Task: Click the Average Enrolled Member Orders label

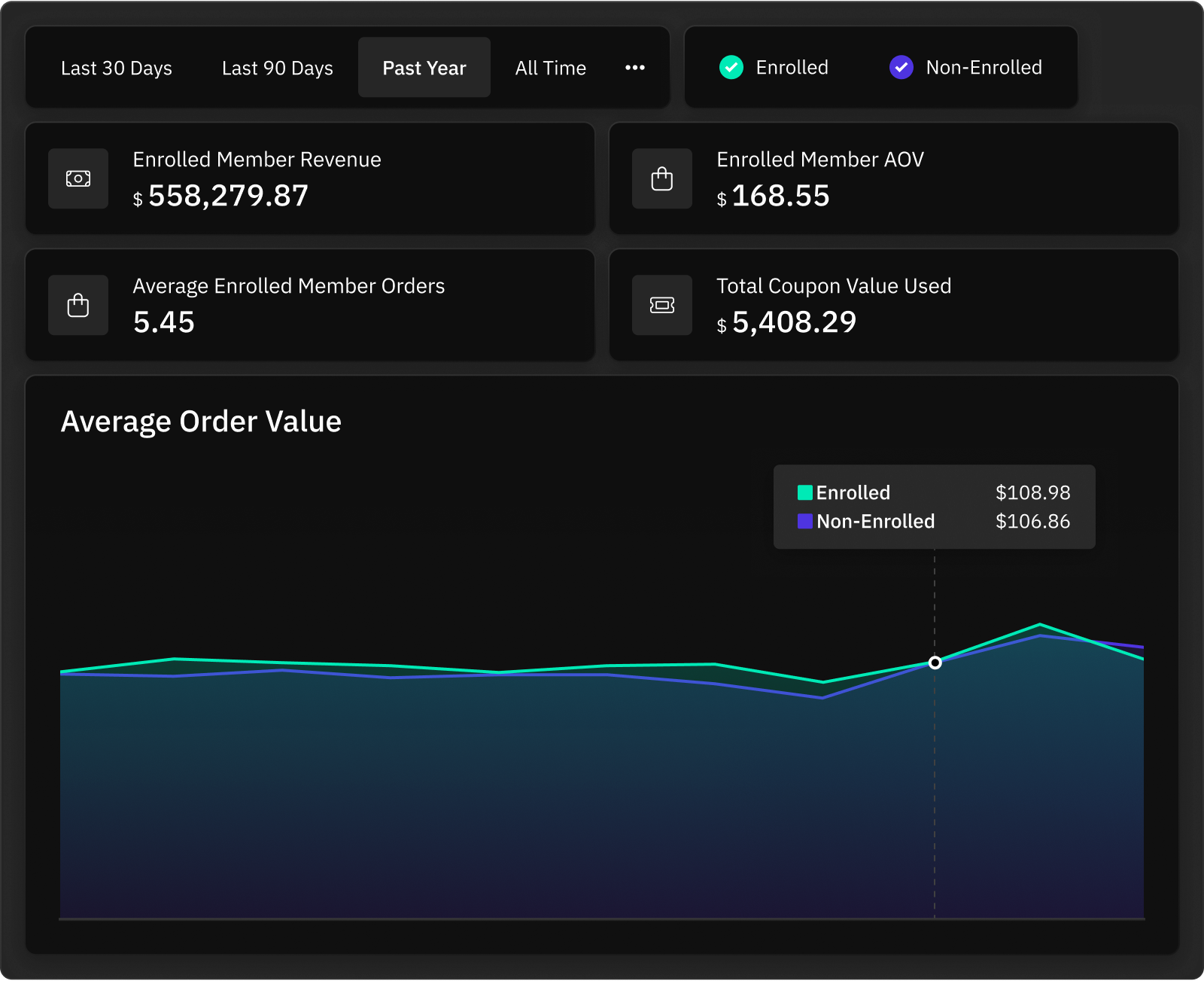Action: 289,287
